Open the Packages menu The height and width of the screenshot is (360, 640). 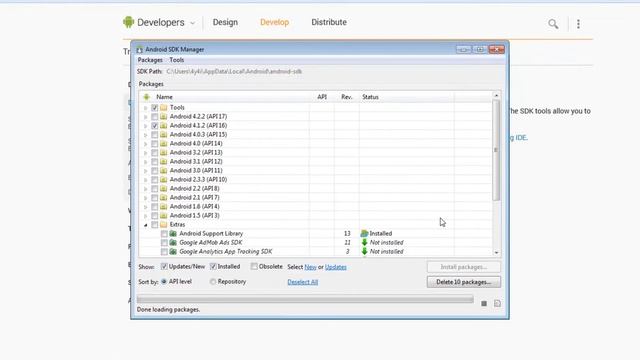(x=150, y=60)
